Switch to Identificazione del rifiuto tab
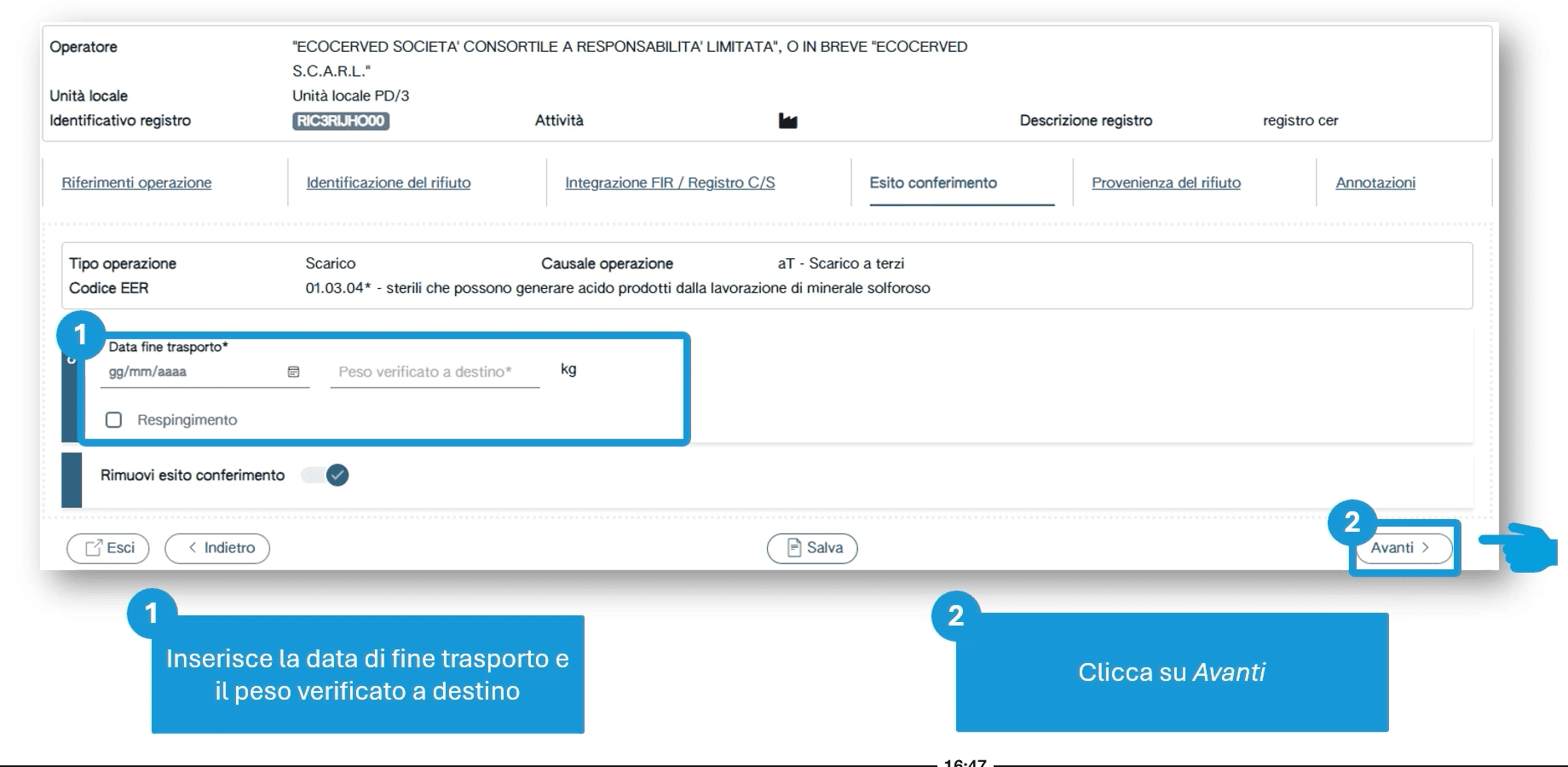1568x767 pixels. pyautogui.click(x=388, y=182)
